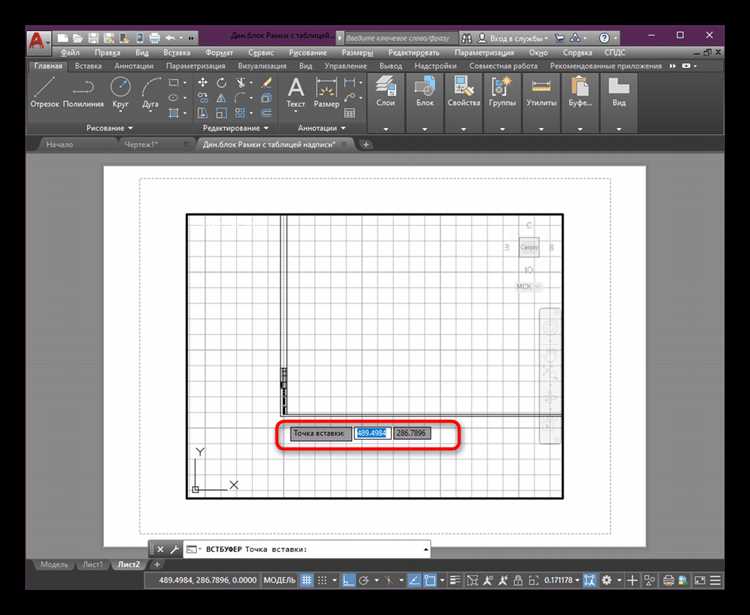Click the Y coordinate field 286.7896

(412, 433)
